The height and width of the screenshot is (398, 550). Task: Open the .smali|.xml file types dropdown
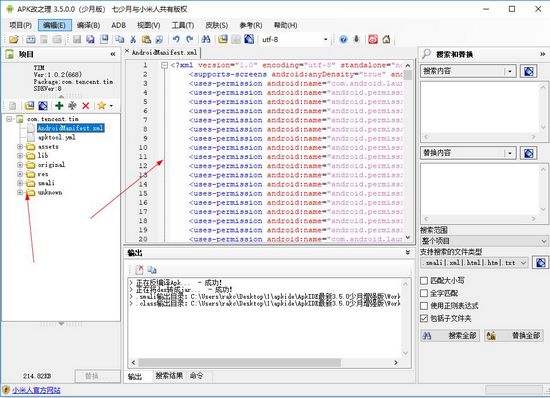[x=474, y=263]
